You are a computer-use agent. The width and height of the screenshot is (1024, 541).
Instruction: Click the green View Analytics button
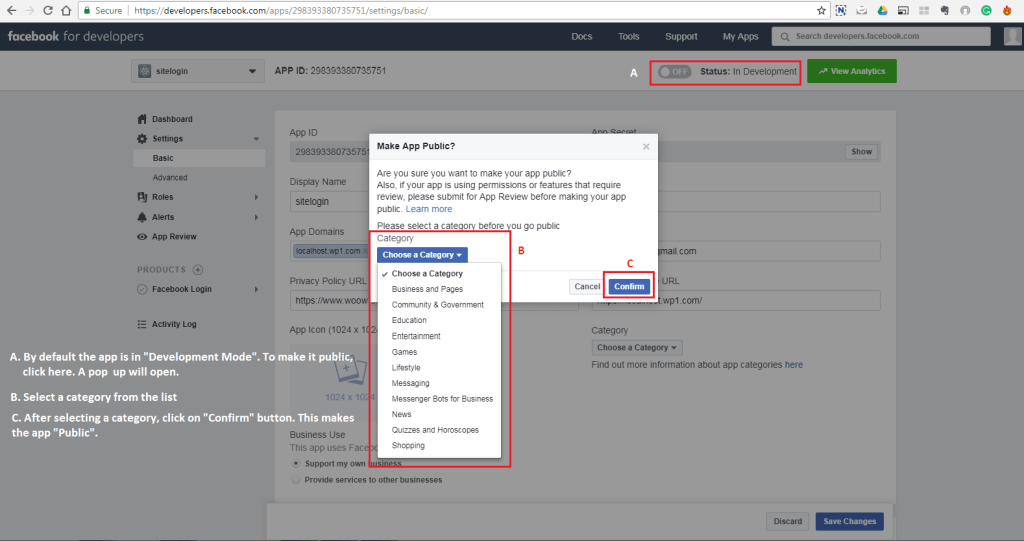tap(852, 71)
